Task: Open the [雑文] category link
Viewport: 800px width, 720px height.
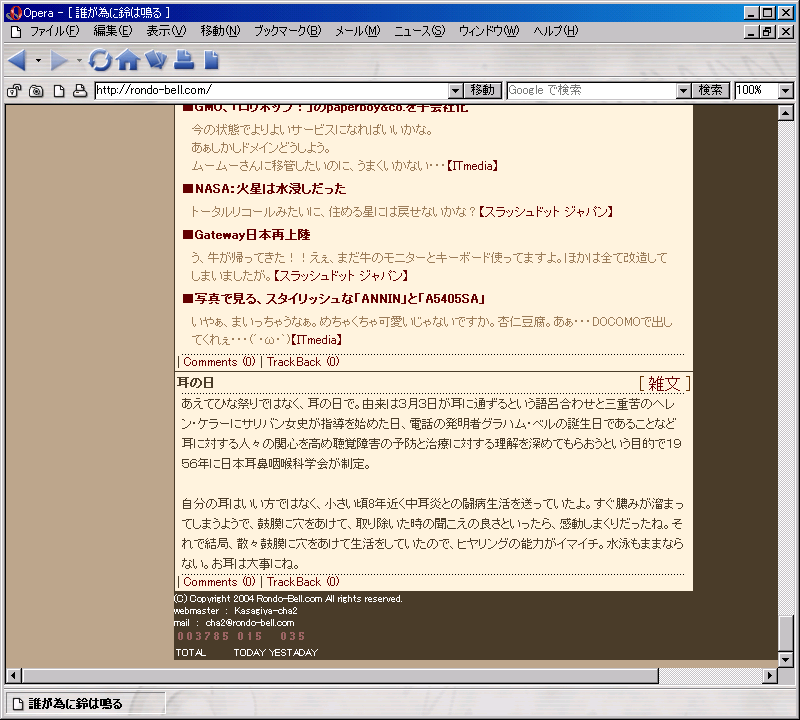Action: click(x=664, y=383)
